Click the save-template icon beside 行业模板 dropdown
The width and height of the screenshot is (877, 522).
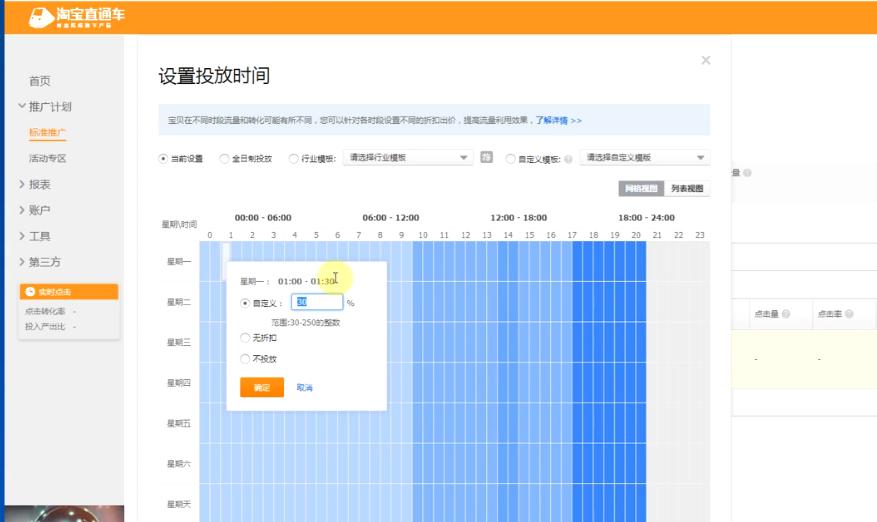pos(487,157)
